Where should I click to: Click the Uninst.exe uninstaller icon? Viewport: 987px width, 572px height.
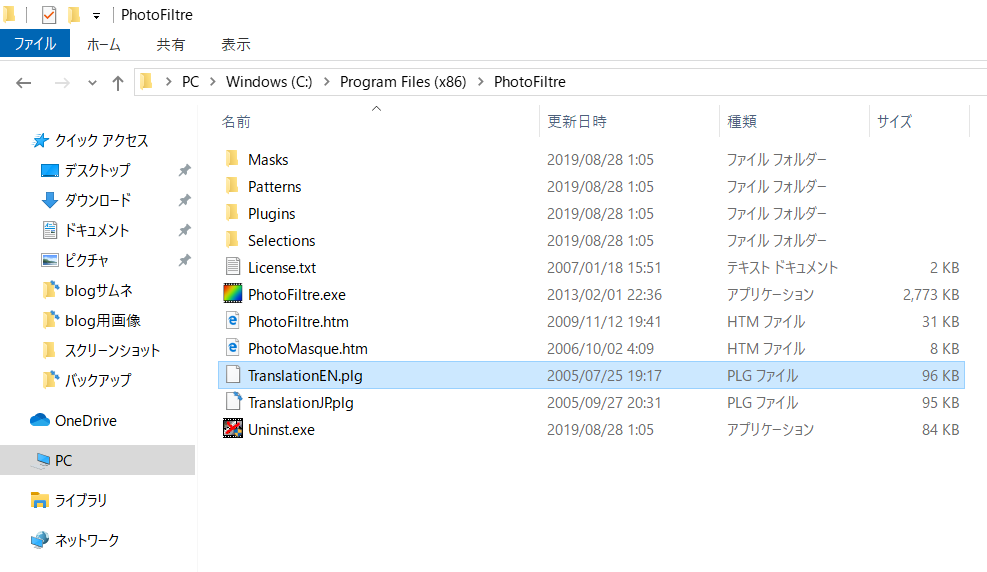coord(233,429)
